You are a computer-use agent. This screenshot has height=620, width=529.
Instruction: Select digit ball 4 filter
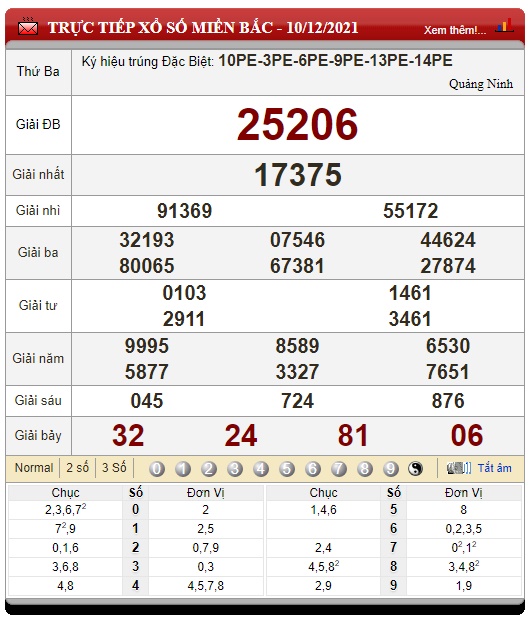coord(261,469)
